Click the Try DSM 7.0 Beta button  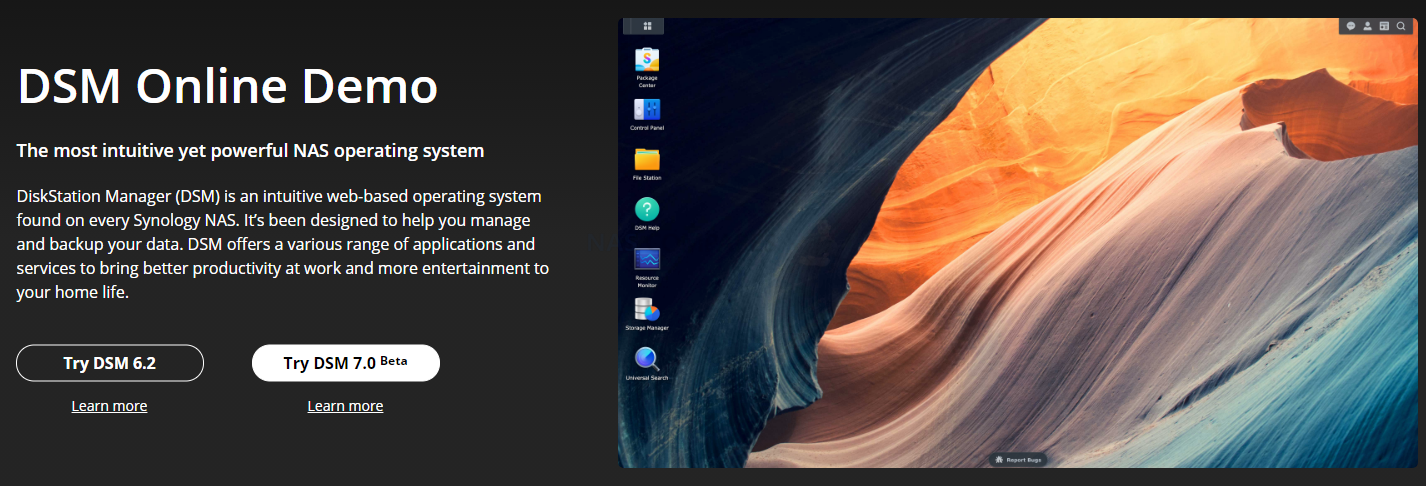(x=346, y=363)
